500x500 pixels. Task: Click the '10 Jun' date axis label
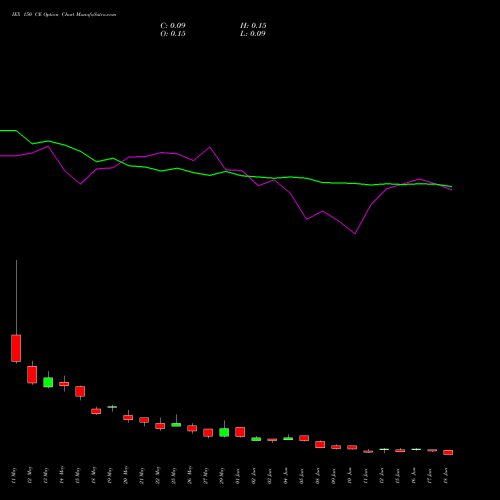pos(350,476)
